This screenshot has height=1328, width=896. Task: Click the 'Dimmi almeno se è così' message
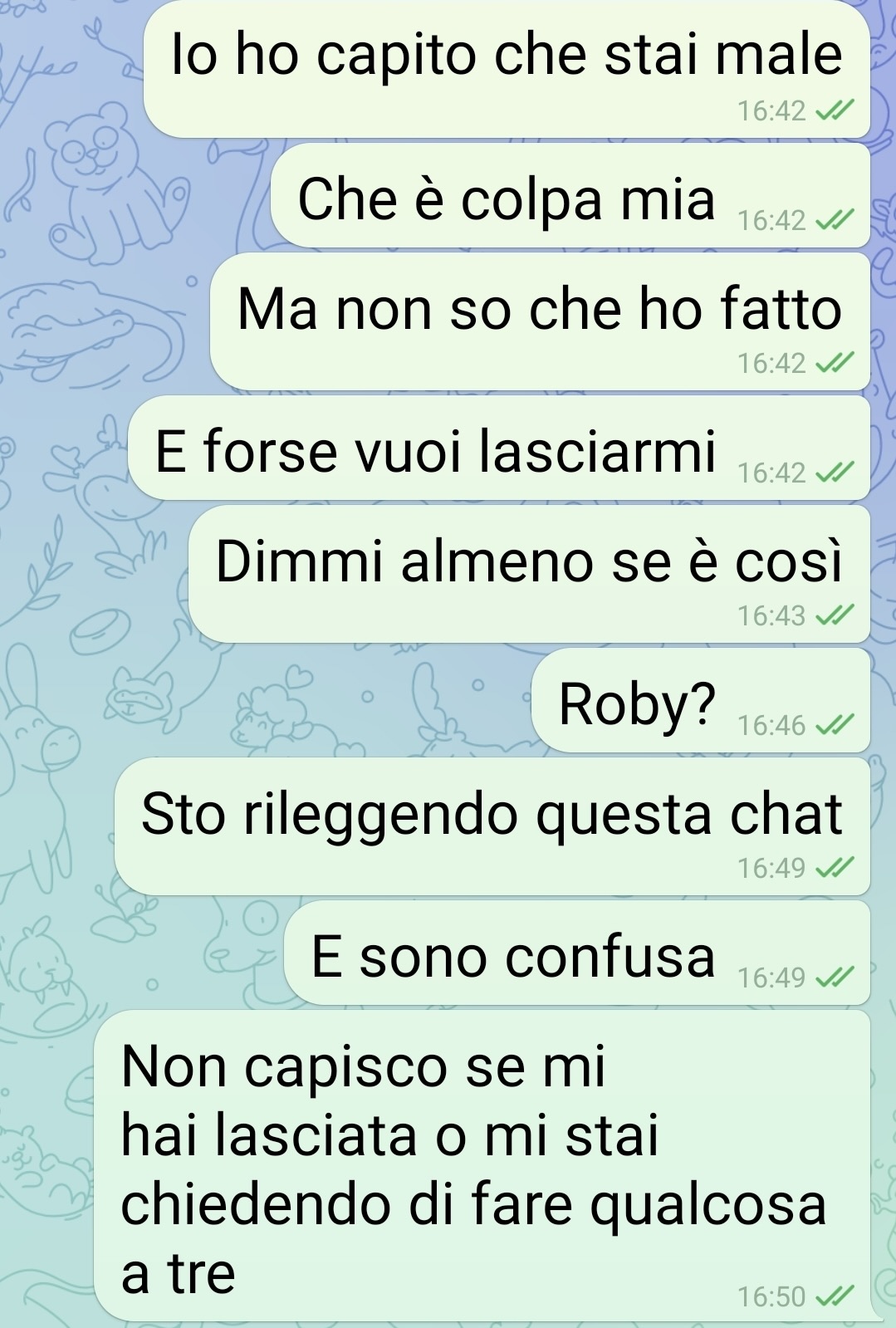[x=529, y=575]
